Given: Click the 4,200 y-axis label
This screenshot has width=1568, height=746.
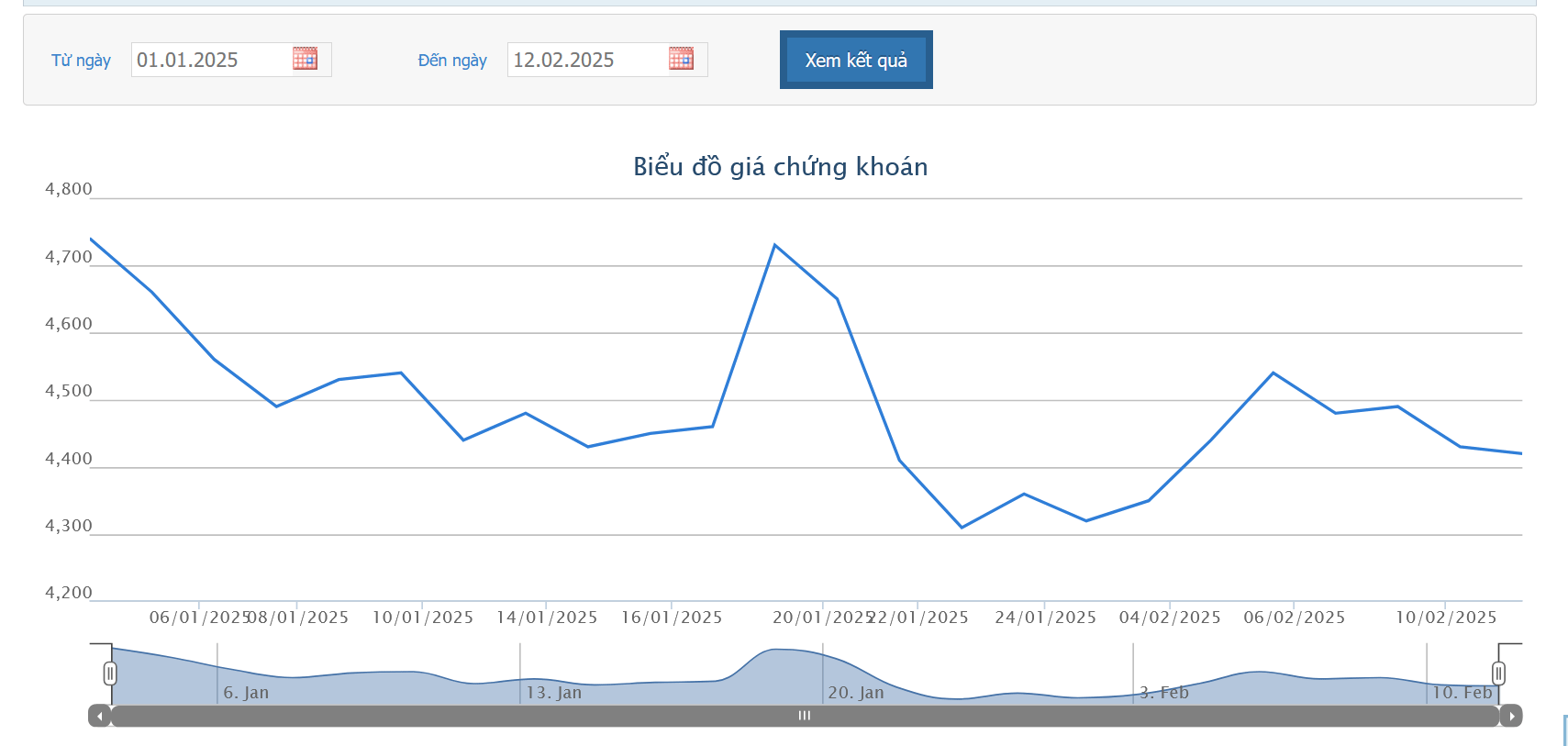Looking at the screenshot, I should coord(69,593).
